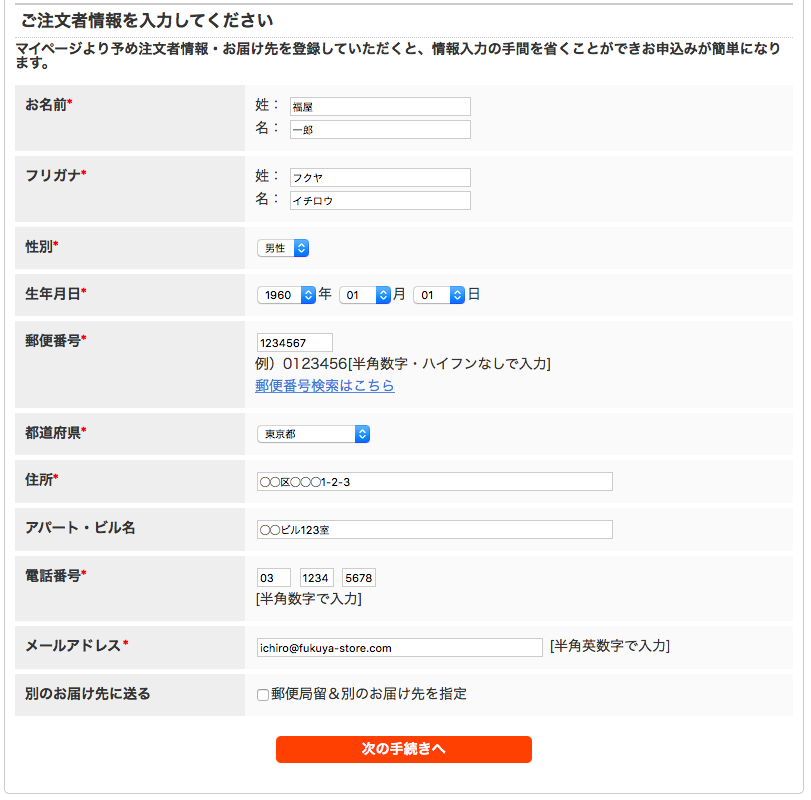811x800 pixels.
Task: Expand the 都道府県 prefecture dropdown
Action: 313,434
